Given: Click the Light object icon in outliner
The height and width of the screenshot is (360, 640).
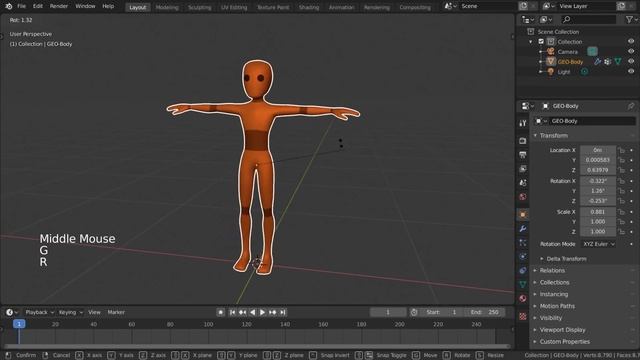Looking at the screenshot, I should click(x=551, y=72).
